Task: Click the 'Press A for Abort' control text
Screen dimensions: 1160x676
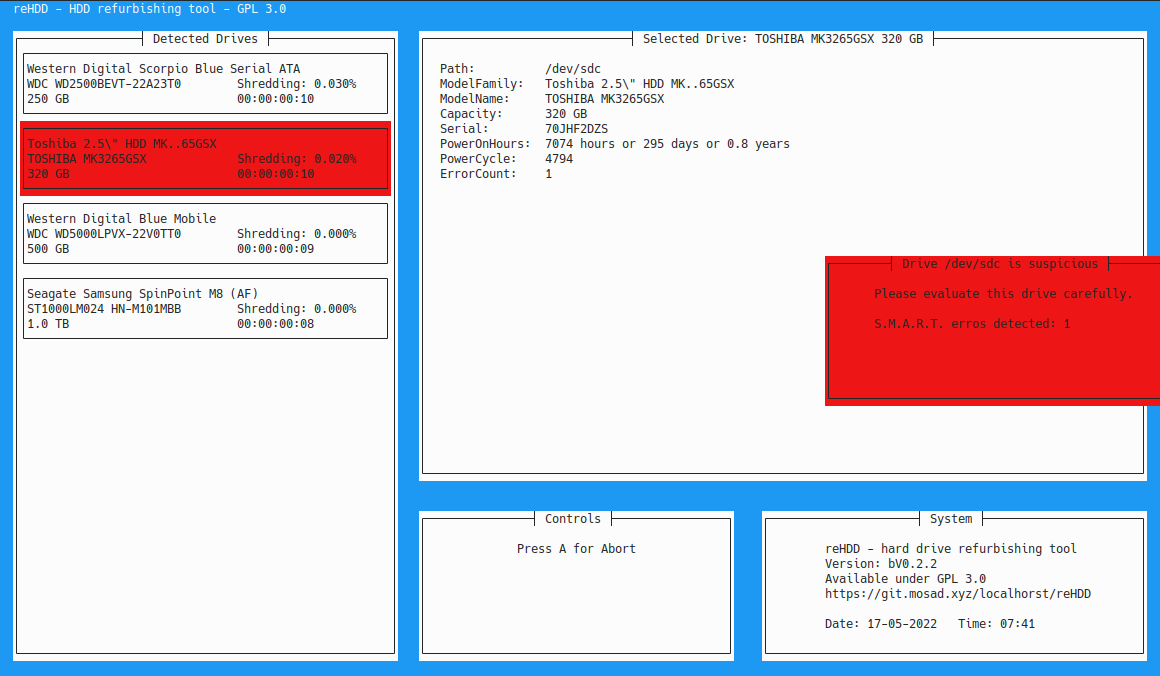Action: tap(576, 548)
